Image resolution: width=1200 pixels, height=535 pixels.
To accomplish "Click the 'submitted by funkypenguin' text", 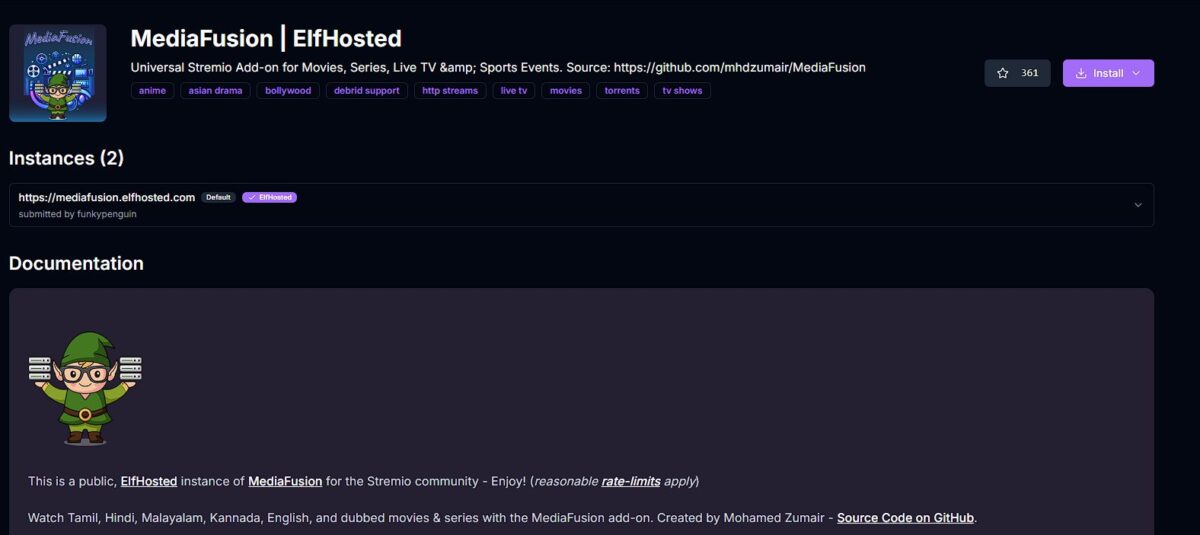I will click(x=78, y=214).
